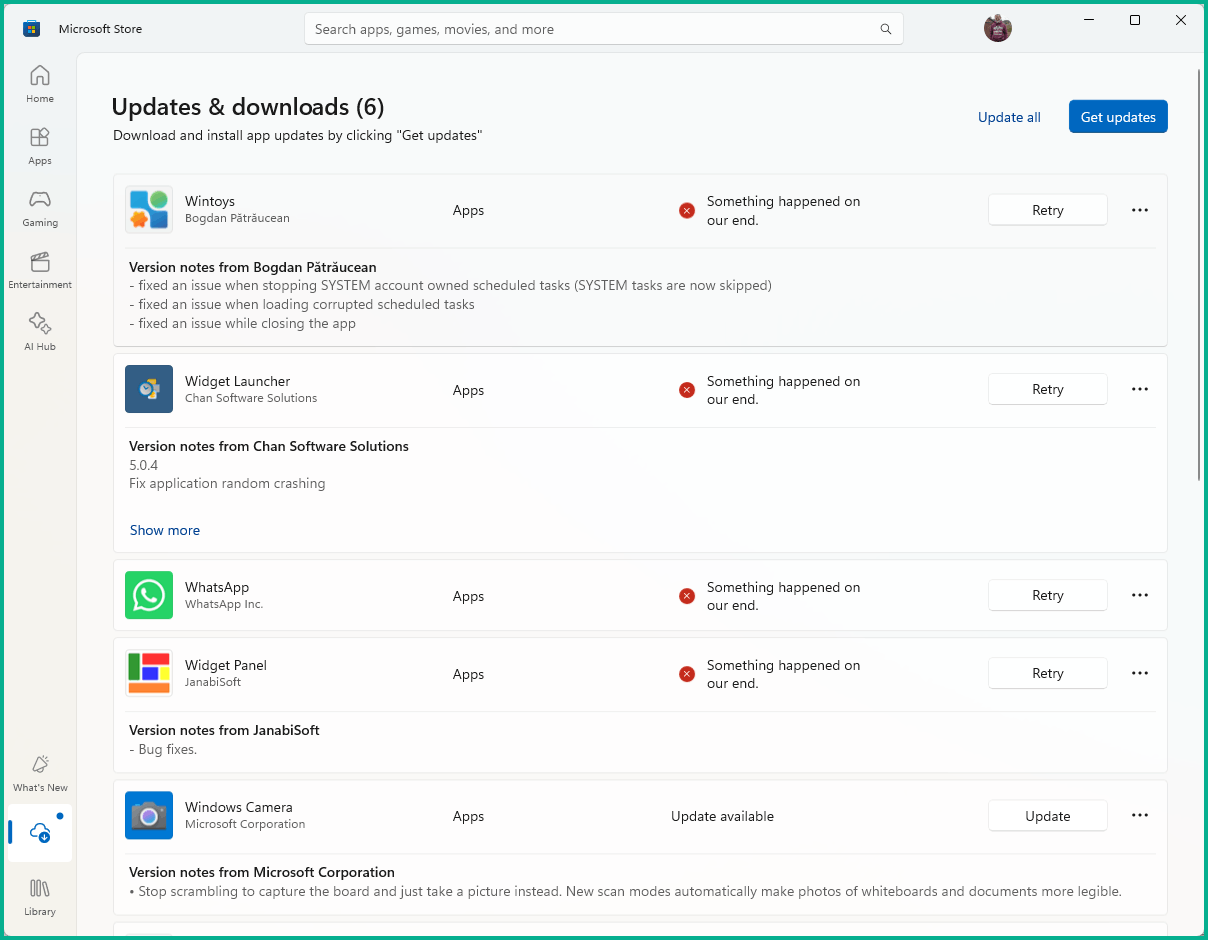The image size is (1208, 940).
Task: Click the WhatsApp error status icon
Action: tap(687, 596)
